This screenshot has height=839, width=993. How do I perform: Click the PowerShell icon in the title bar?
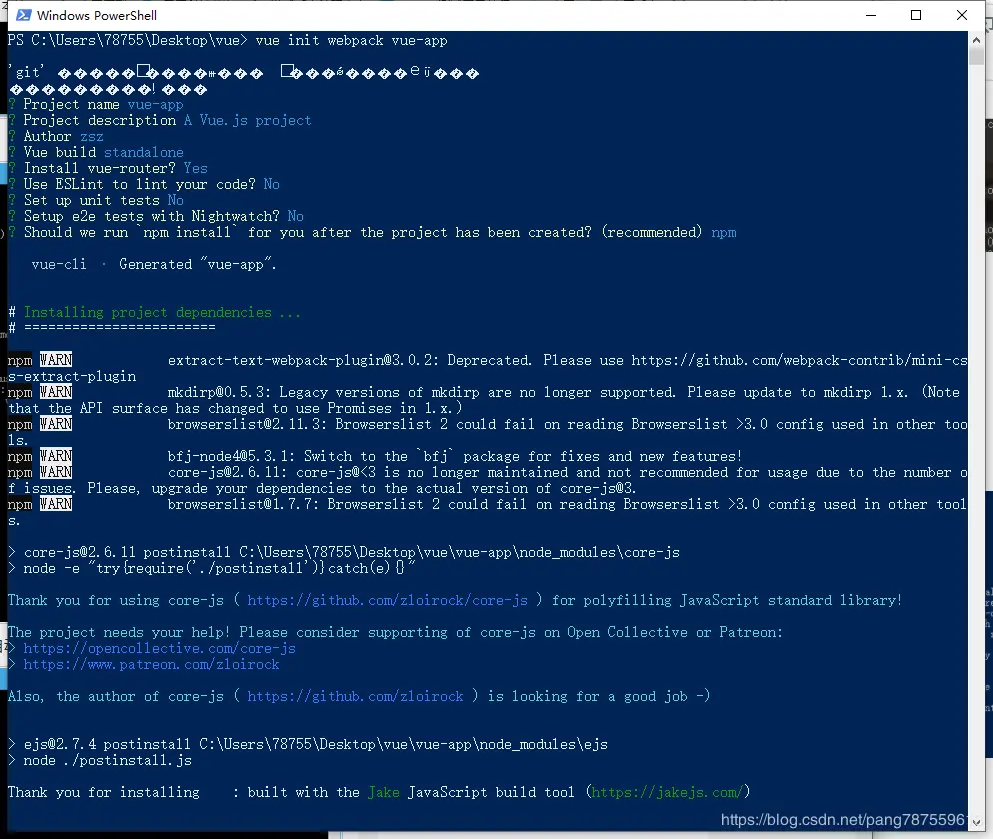click(23, 15)
